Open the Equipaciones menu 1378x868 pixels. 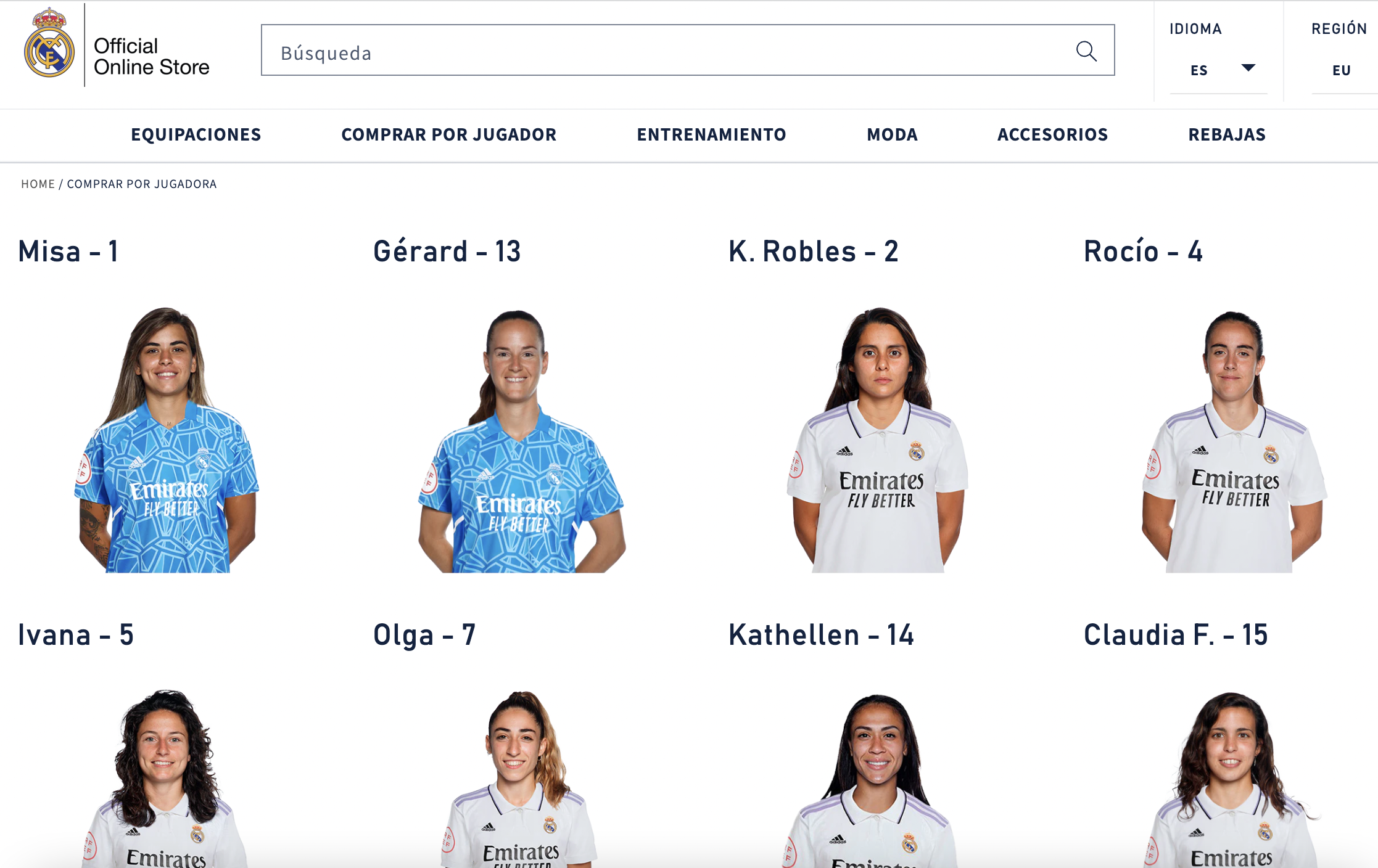click(196, 134)
